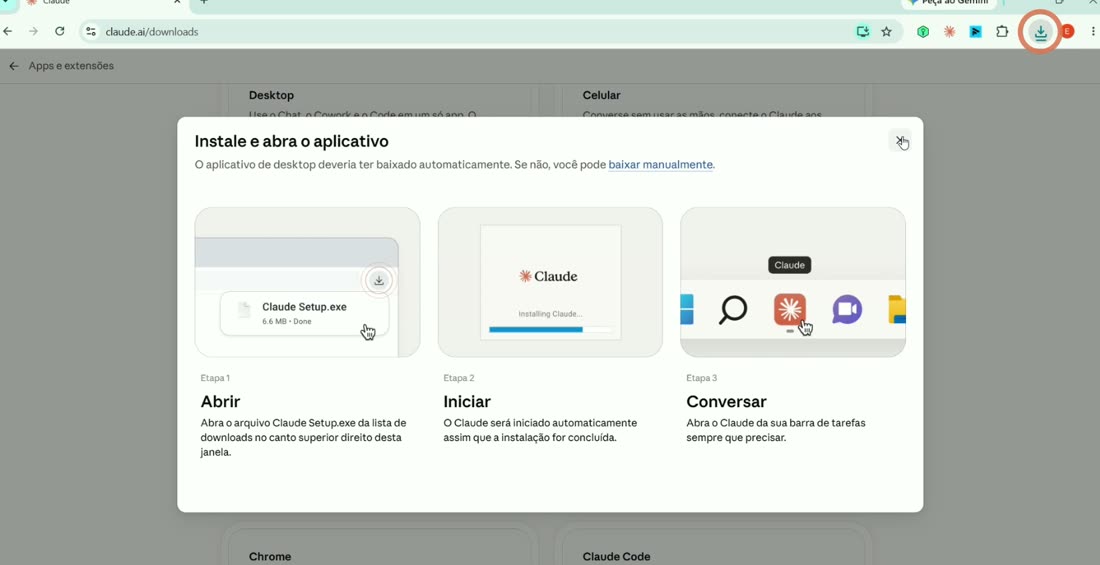
Task: Click the 'Etapa 1' label
Action: 215,378
